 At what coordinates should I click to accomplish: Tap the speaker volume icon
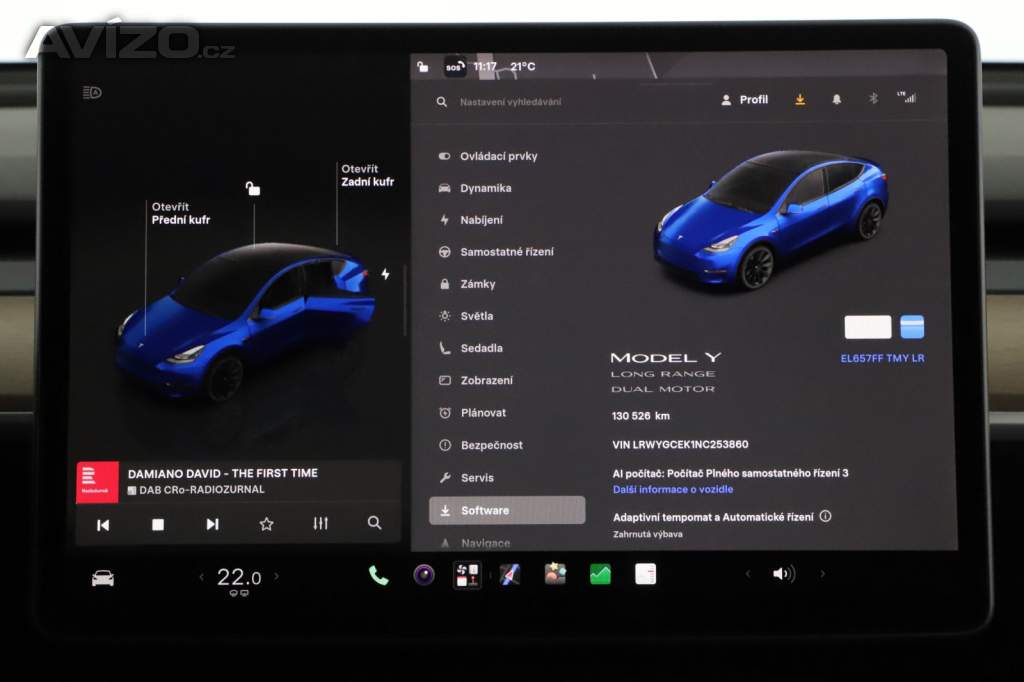784,574
